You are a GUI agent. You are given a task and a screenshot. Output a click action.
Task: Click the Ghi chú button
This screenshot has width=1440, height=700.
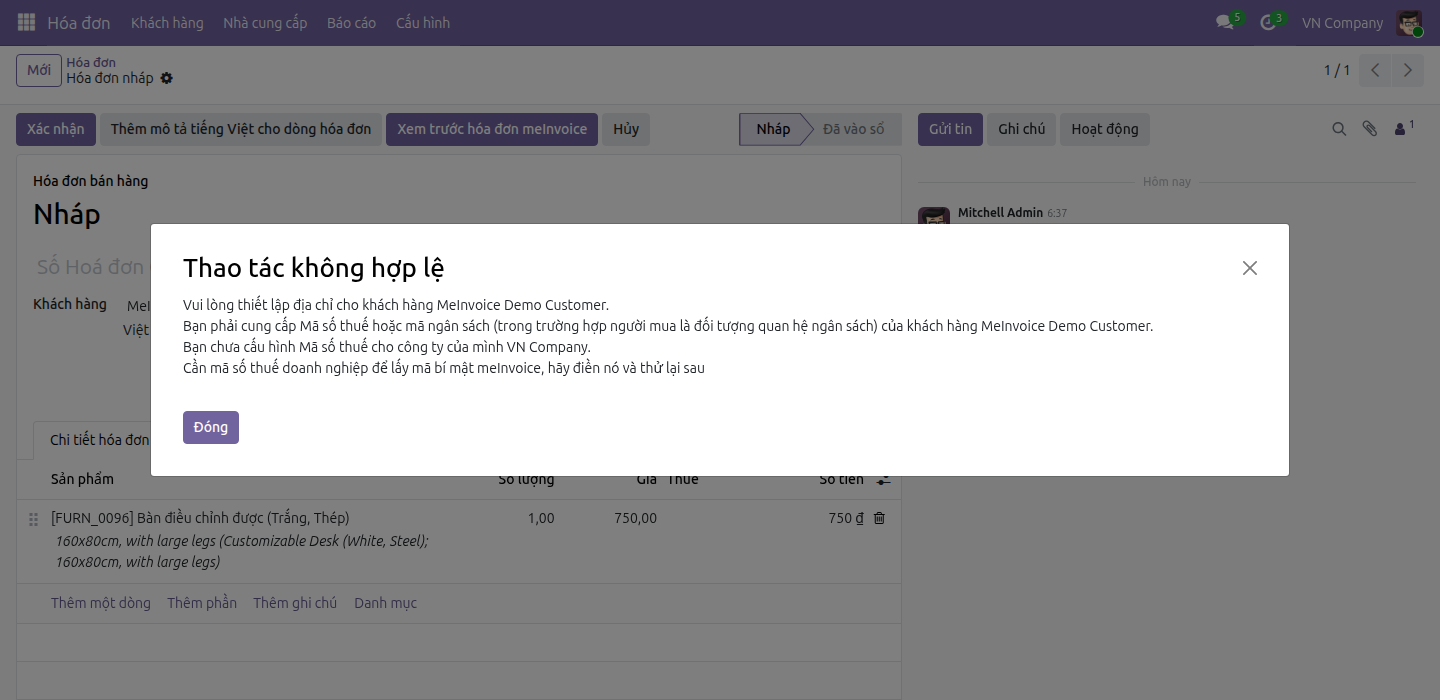1022,130
